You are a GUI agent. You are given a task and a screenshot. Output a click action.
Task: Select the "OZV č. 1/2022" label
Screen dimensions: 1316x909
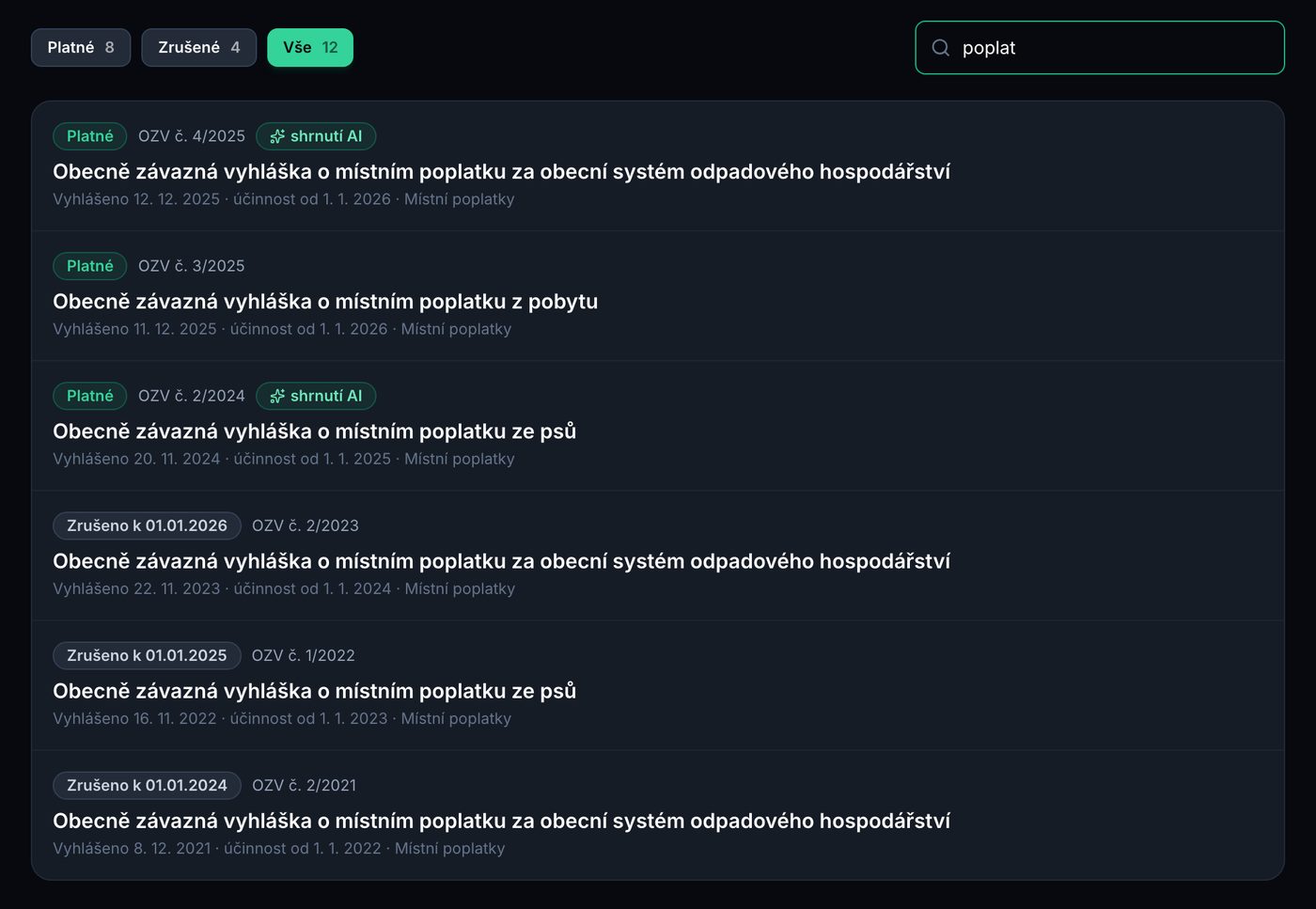304,655
